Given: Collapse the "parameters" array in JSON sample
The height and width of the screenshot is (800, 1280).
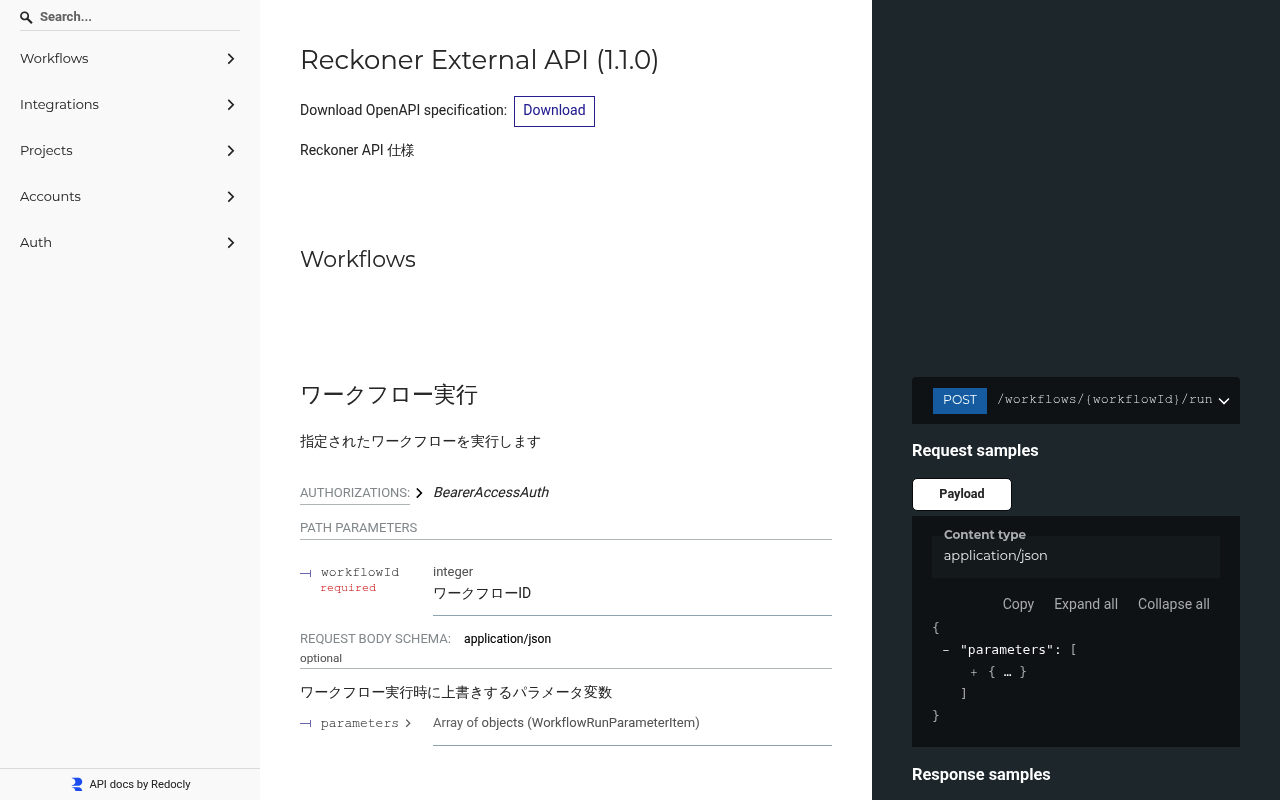Looking at the screenshot, I should pyautogui.click(x=946, y=650).
